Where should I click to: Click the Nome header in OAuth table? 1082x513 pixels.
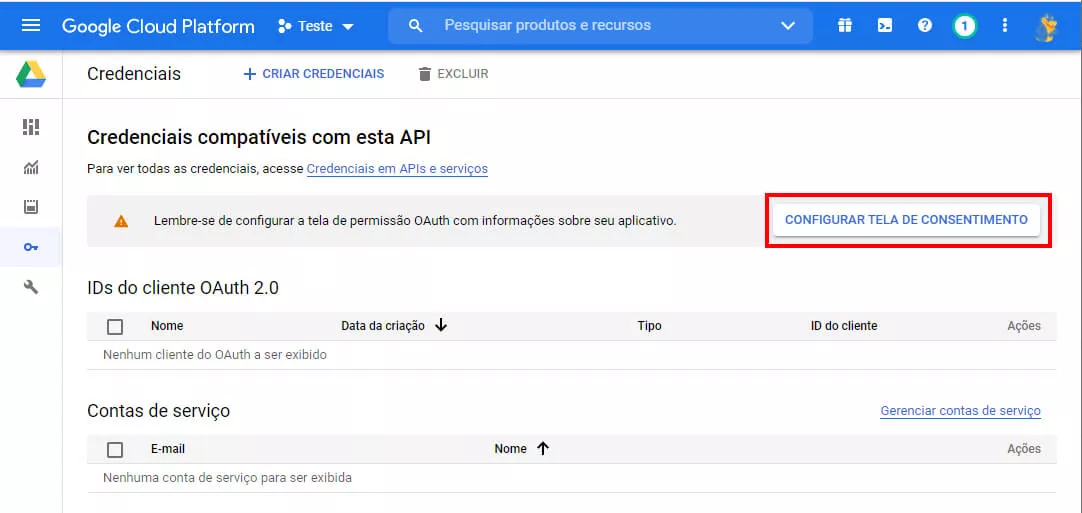coord(167,326)
